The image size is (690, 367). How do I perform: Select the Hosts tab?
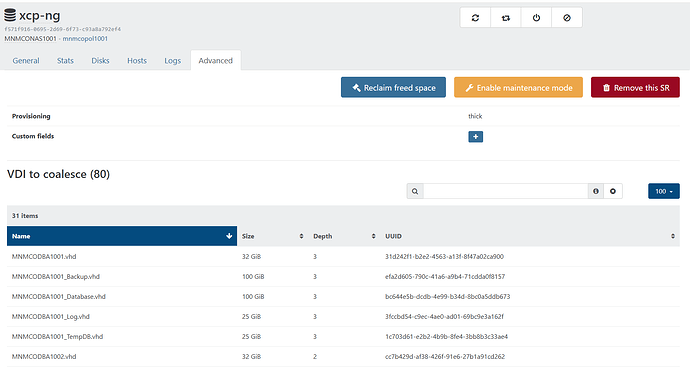click(137, 61)
